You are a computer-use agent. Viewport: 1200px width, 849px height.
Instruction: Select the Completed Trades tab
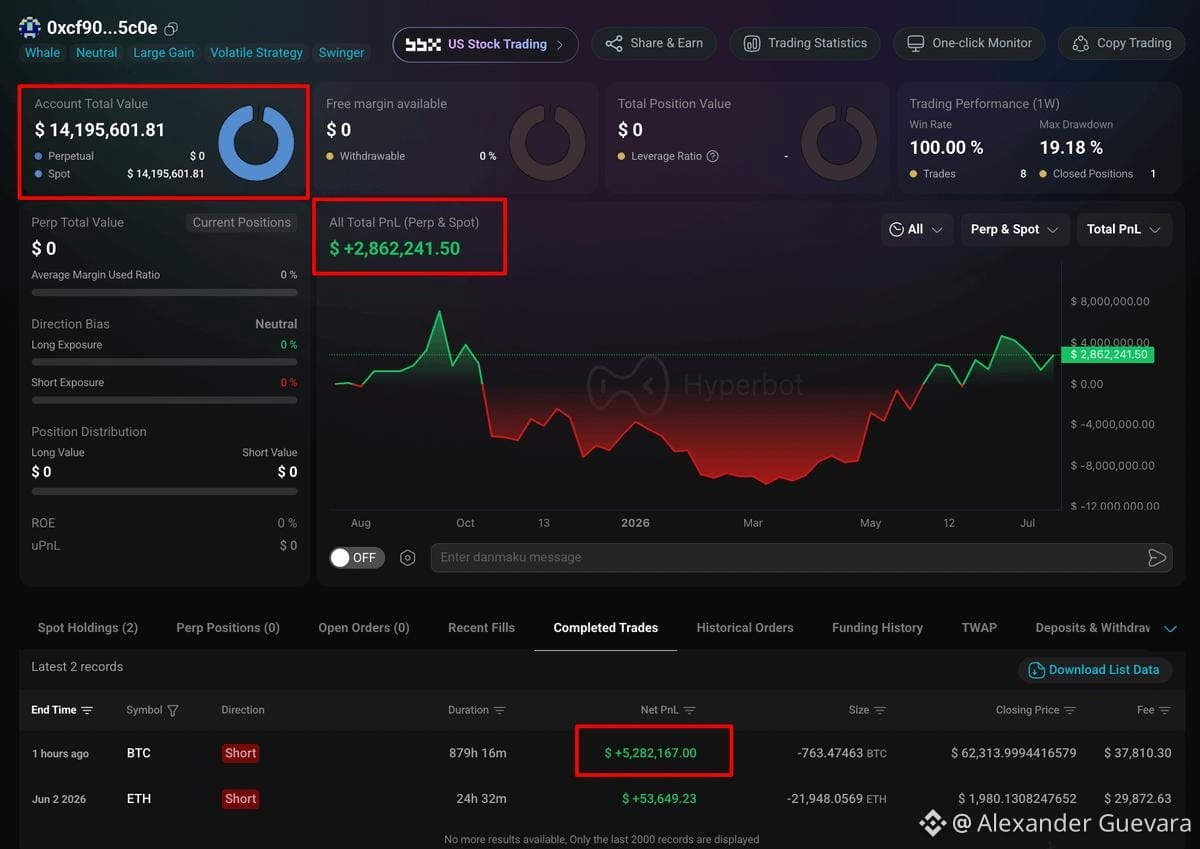[x=606, y=628]
